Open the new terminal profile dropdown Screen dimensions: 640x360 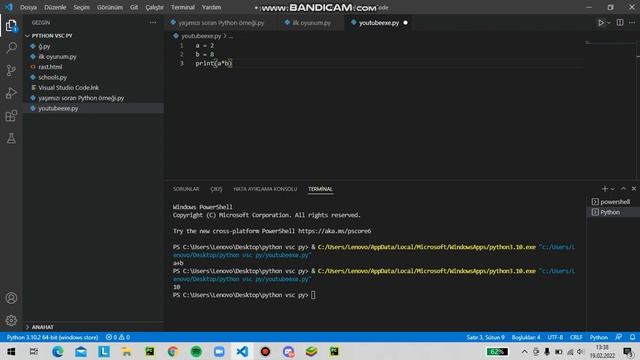click(613, 189)
